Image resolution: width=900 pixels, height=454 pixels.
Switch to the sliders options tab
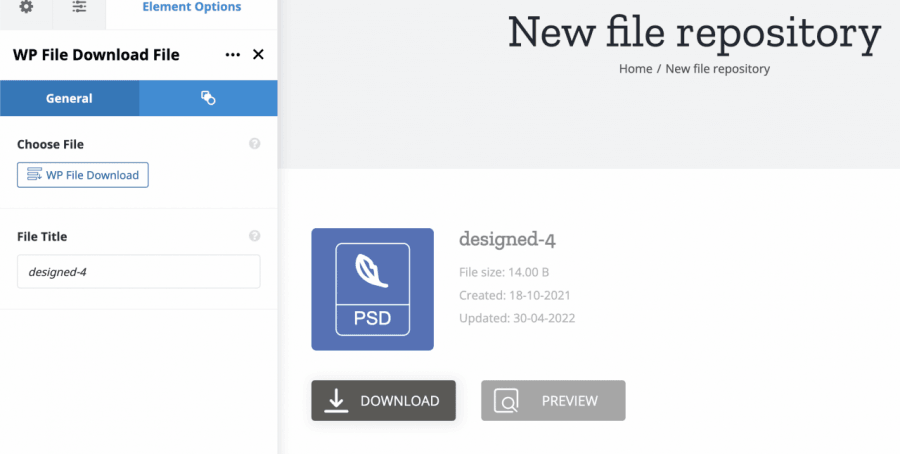coord(80,8)
